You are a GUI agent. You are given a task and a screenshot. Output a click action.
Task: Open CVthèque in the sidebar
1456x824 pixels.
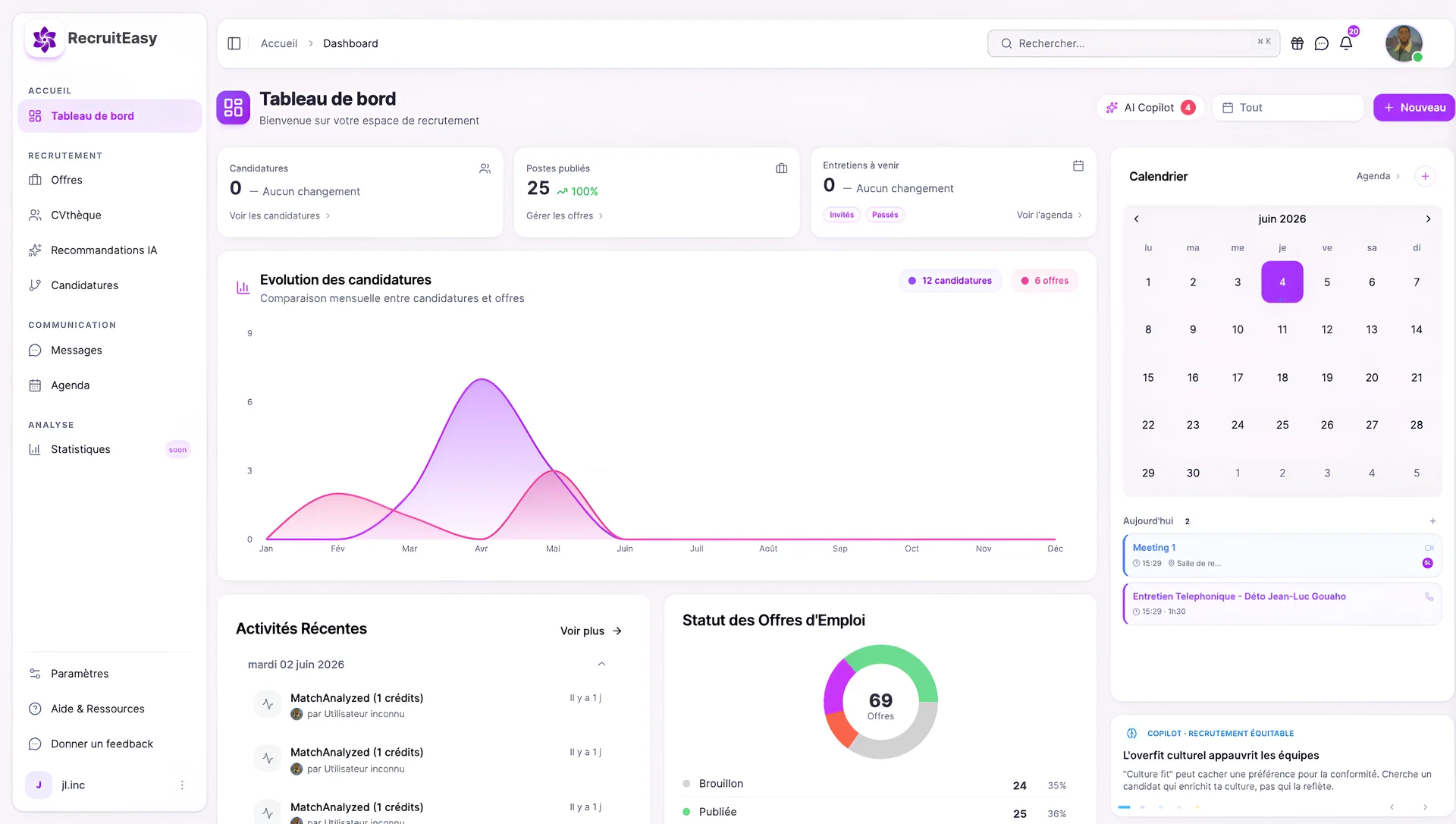coord(109,215)
